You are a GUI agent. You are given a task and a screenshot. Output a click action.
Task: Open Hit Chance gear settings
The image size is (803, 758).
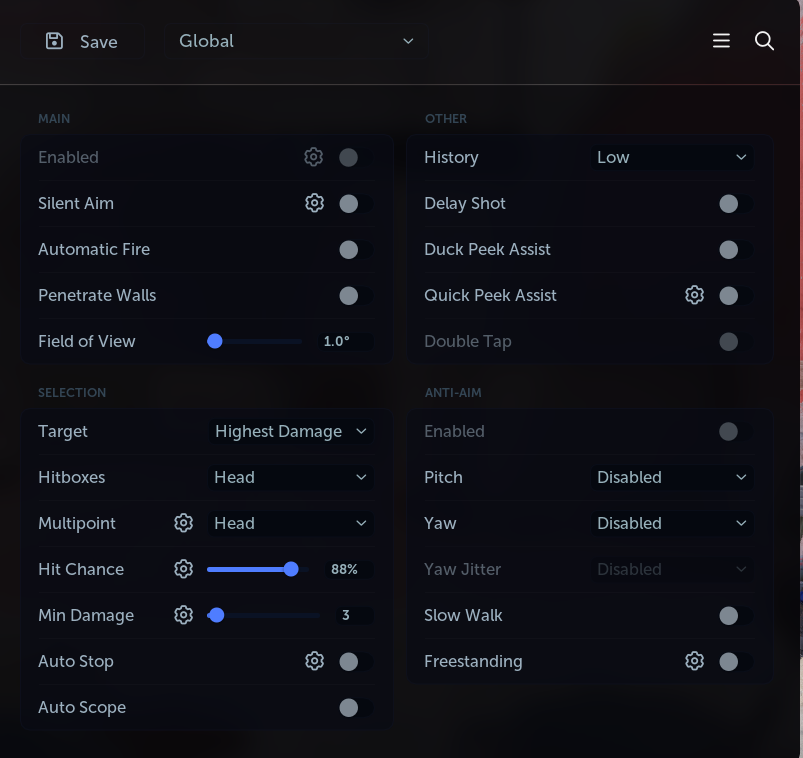click(183, 569)
